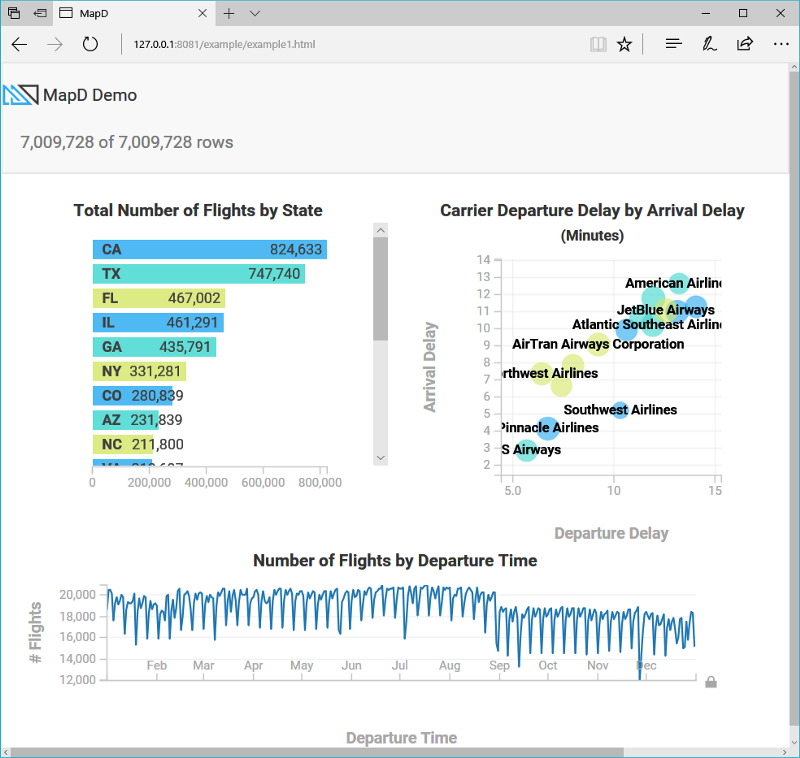Expand tab previews chevron

[x=255, y=13]
